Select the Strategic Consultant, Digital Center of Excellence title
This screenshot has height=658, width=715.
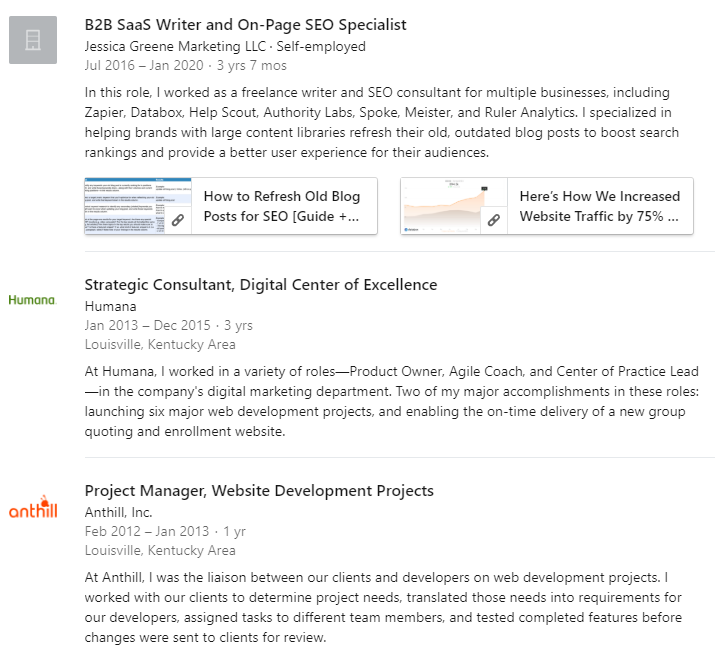point(260,285)
